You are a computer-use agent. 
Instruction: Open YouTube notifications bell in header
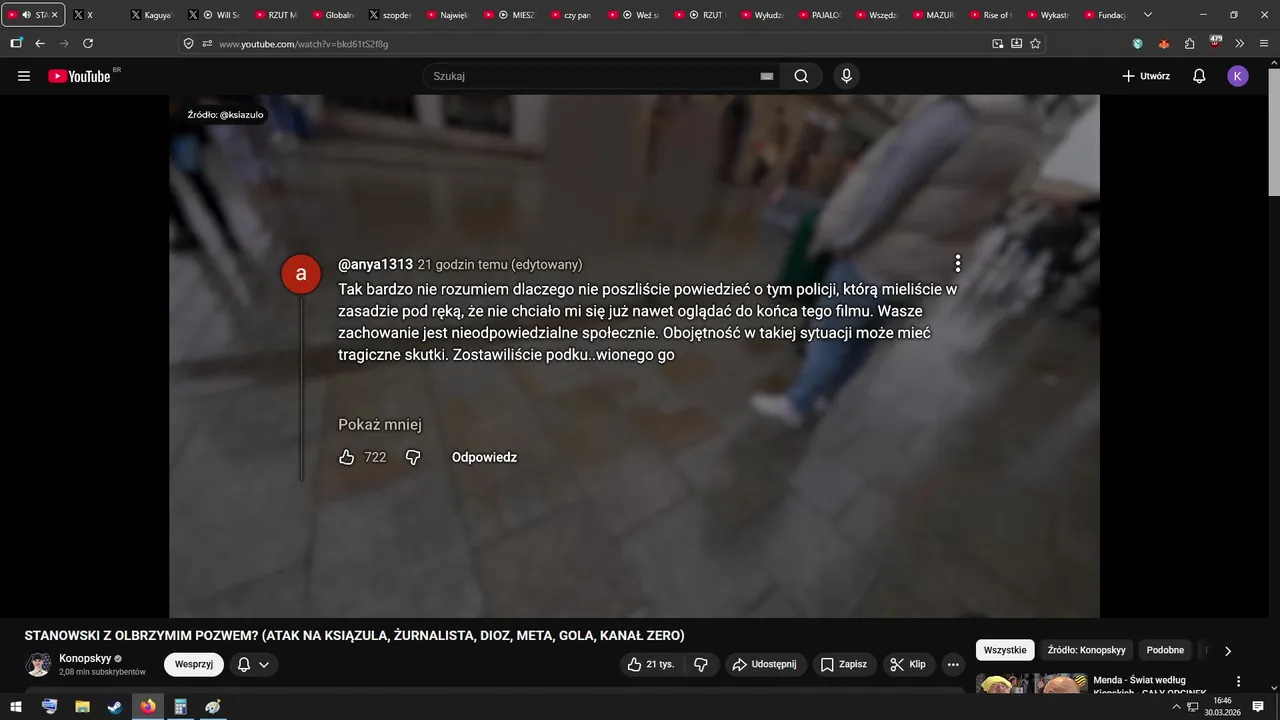pos(1199,76)
